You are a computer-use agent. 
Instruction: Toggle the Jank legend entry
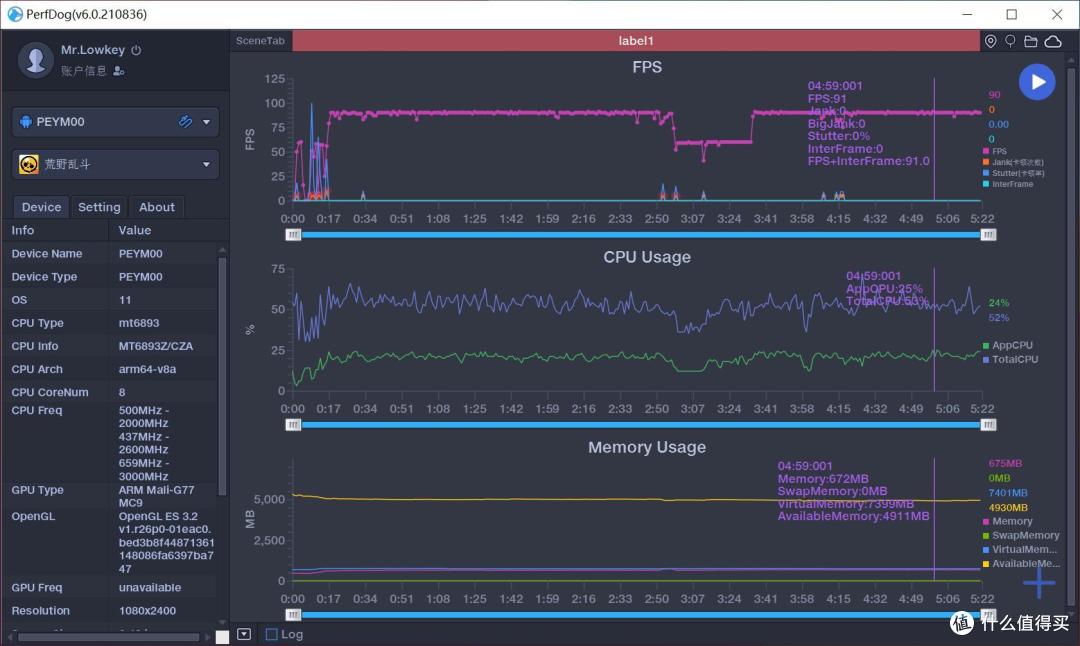point(1013,162)
